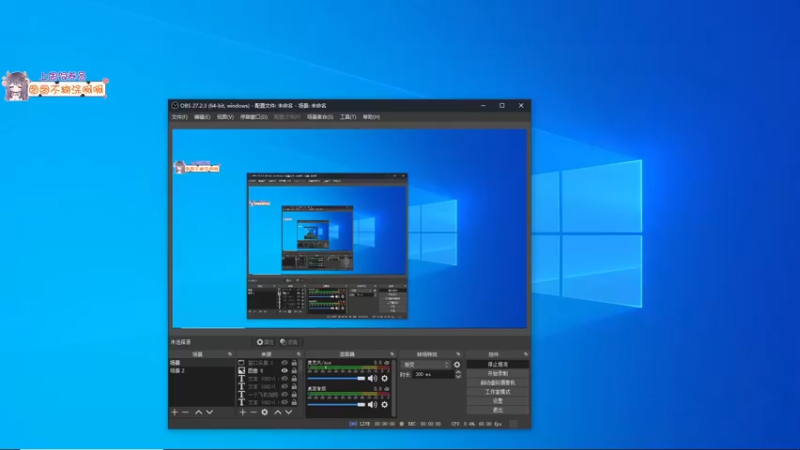The width and height of the screenshot is (800, 450).
Task: Decrease the transition duration with down arrow
Action: [458, 377]
